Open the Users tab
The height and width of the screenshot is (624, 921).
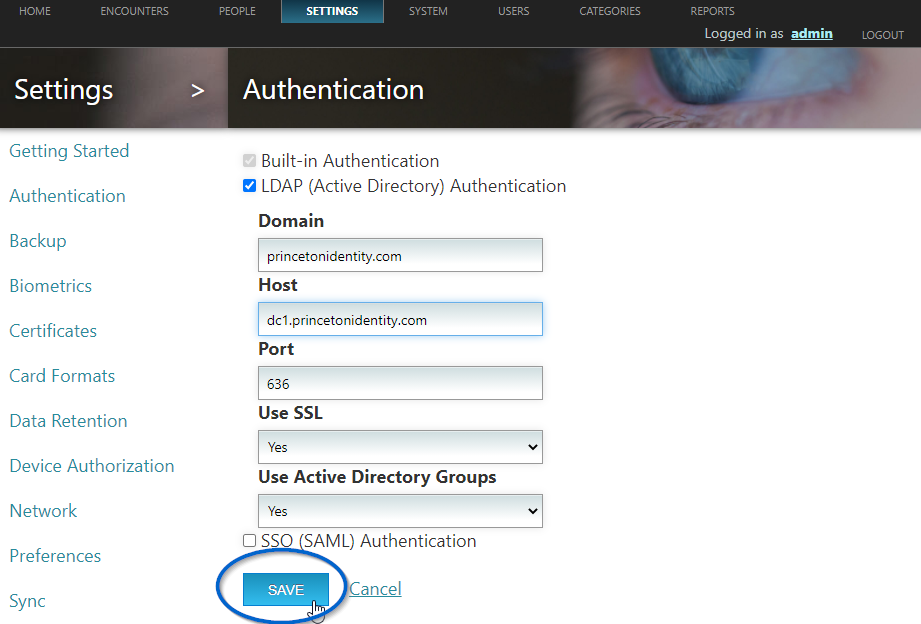coord(513,11)
